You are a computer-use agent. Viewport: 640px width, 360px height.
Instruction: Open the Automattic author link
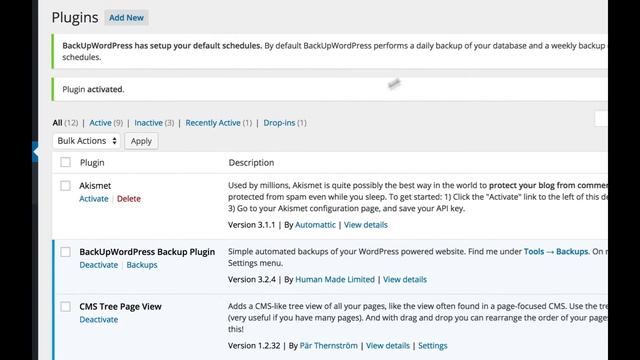click(315, 225)
